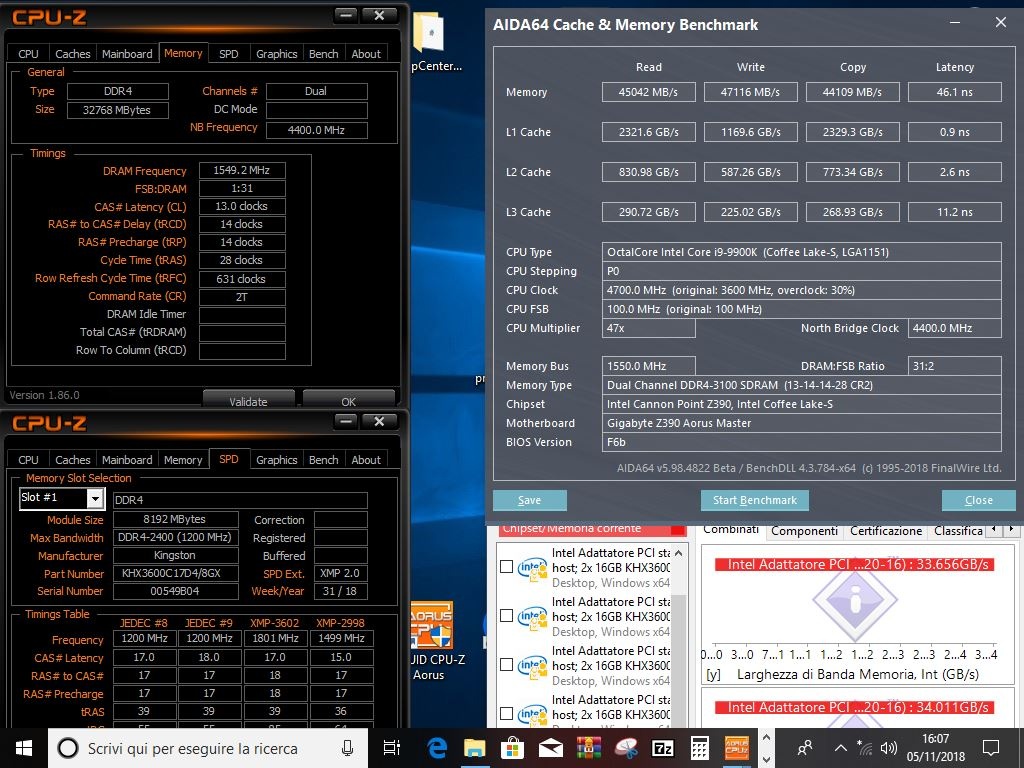Click the Motherboard field Gigabyte Z390 Aorus Master
1024x768 pixels.
(x=801, y=423)
